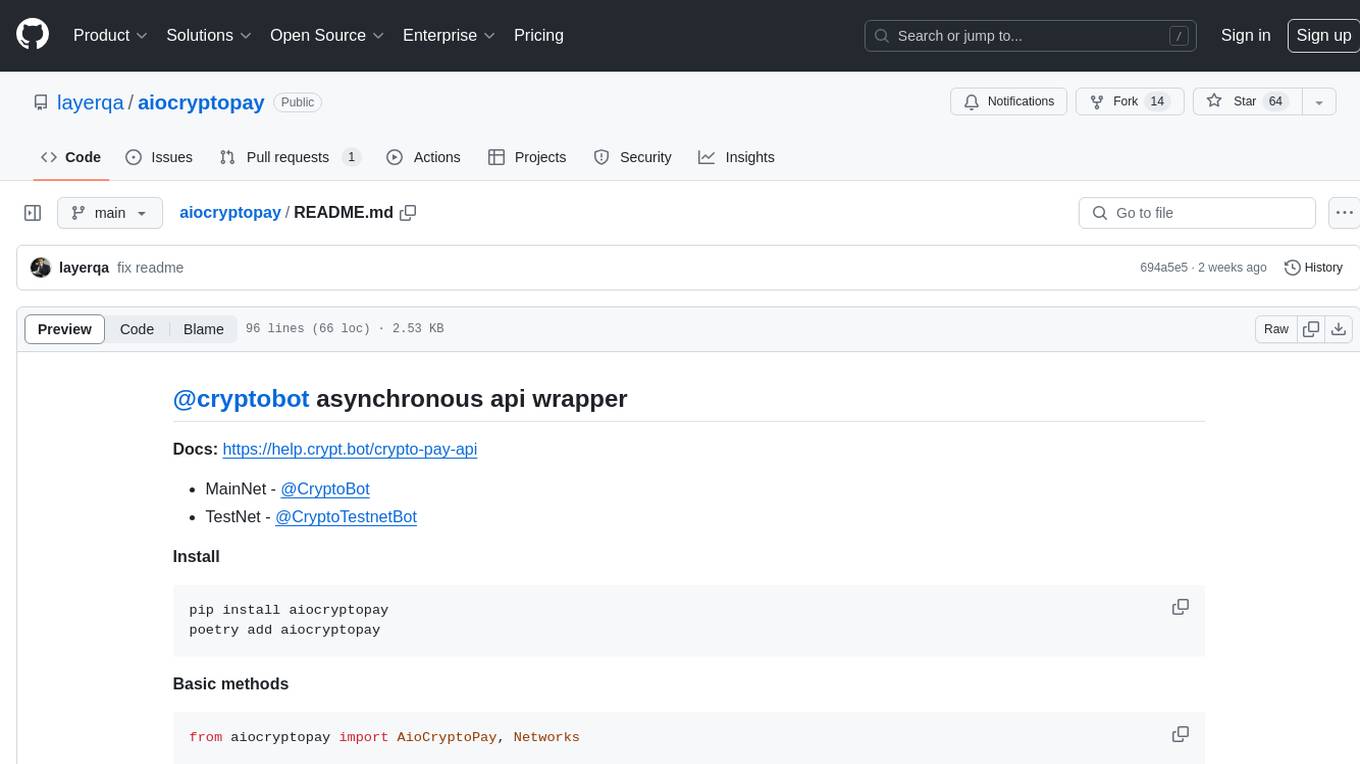Open the @CryptoTestnetBot link
This screenshot has width=1360, height=764.
point(346,517)
